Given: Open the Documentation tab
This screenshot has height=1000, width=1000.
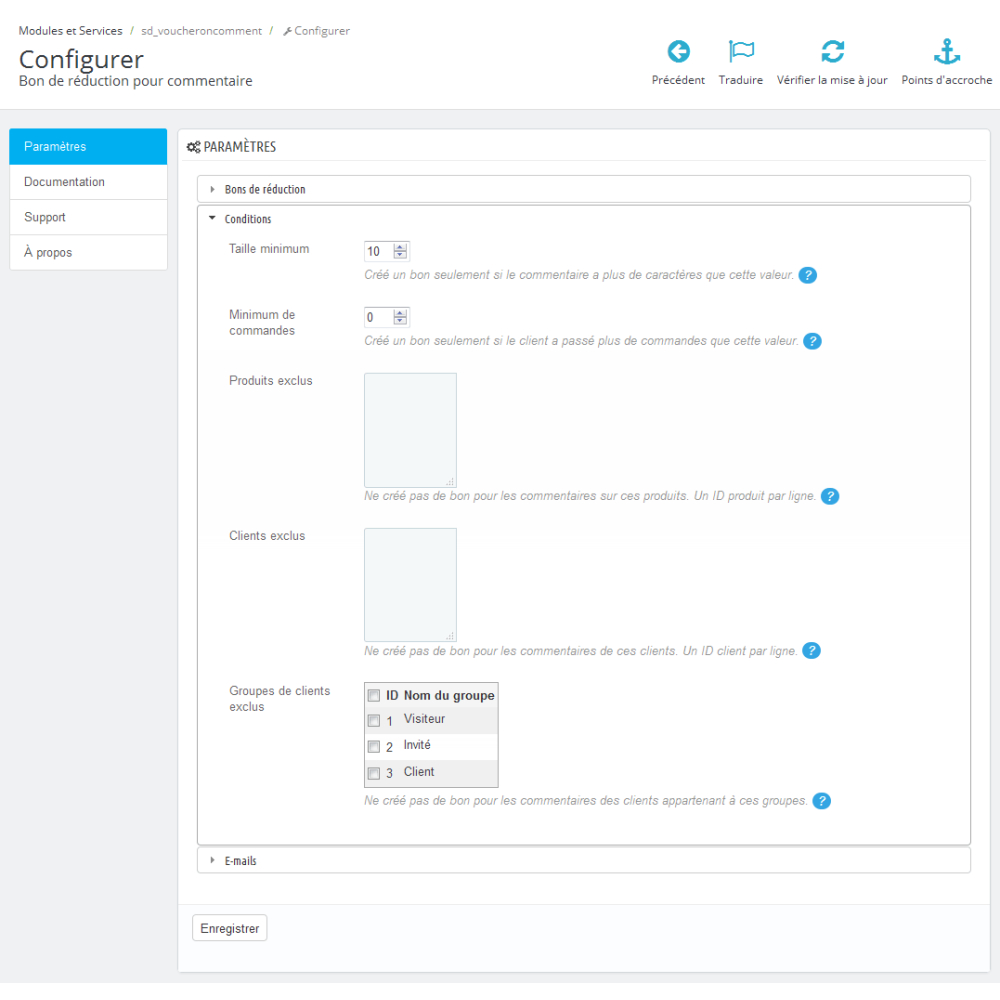Looking at the screenshot, I should pyautogui.click(x=88, y=182).
